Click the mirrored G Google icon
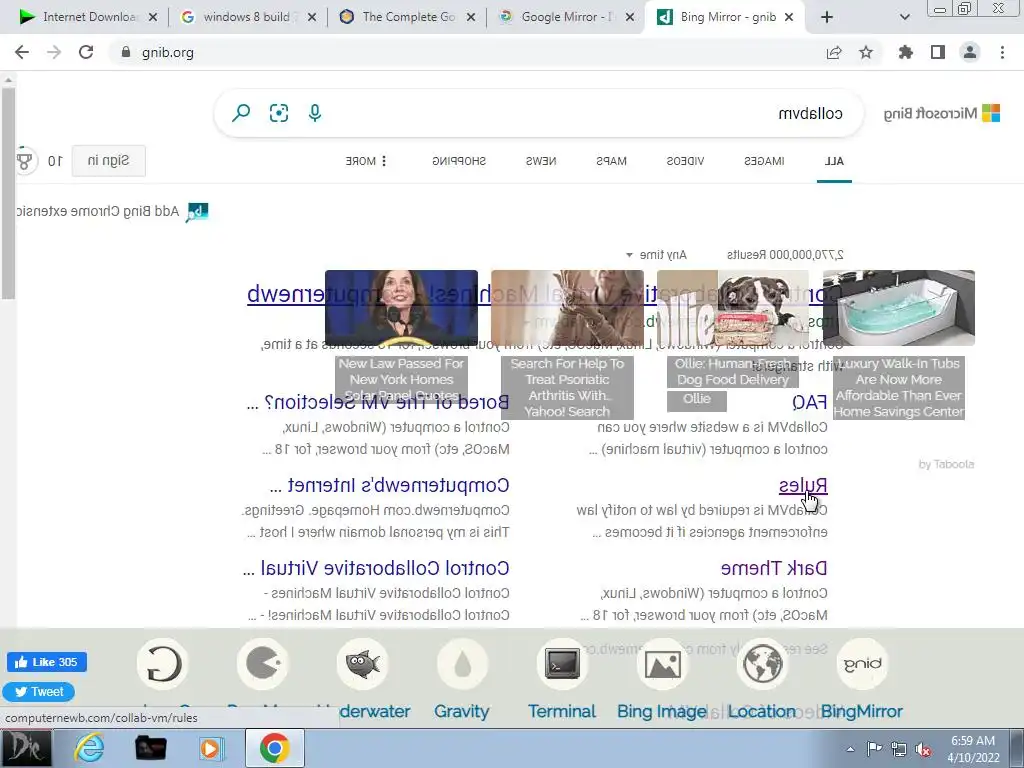 point(163,664)
